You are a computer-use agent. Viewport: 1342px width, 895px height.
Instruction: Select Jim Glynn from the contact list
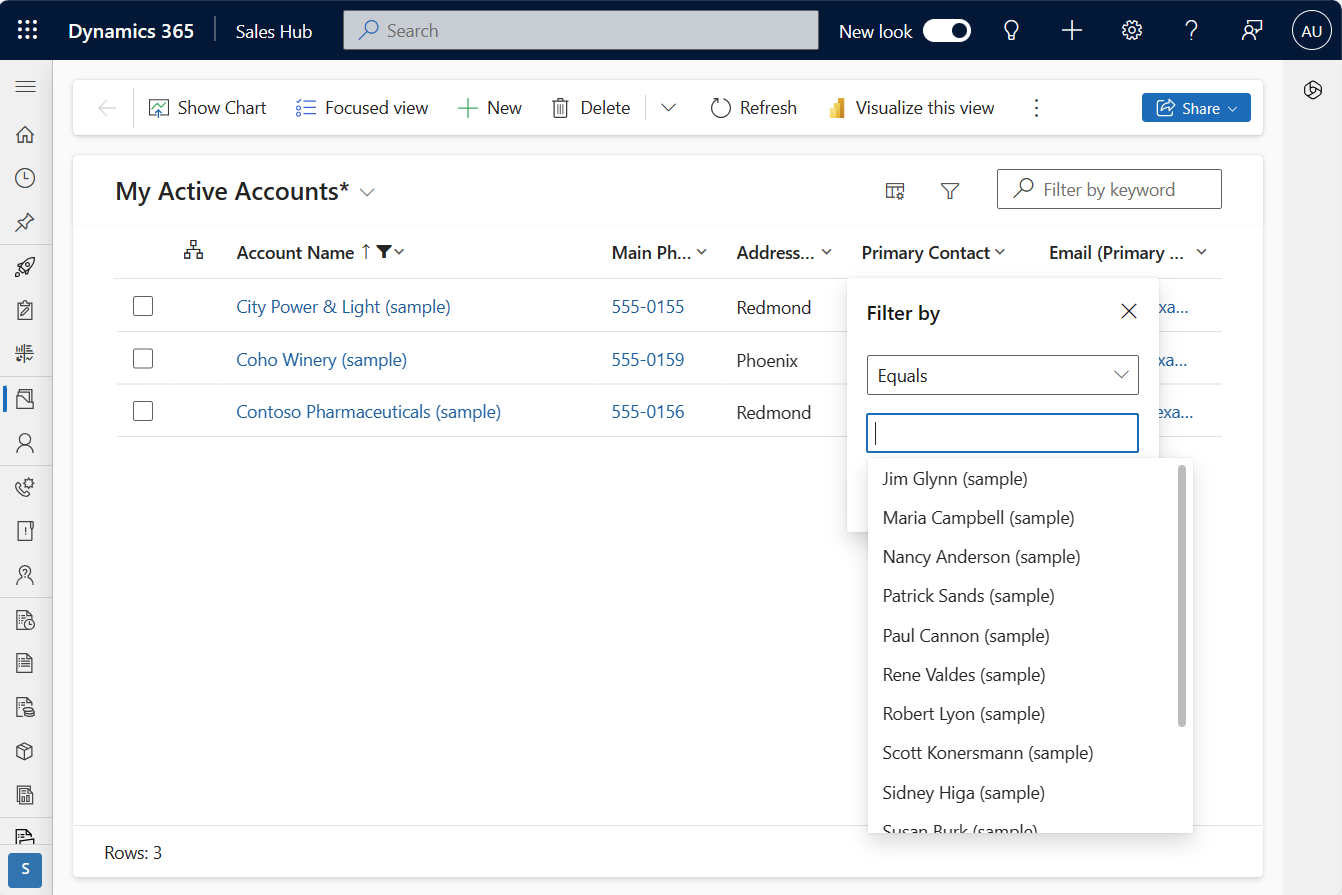pos(954,478)
